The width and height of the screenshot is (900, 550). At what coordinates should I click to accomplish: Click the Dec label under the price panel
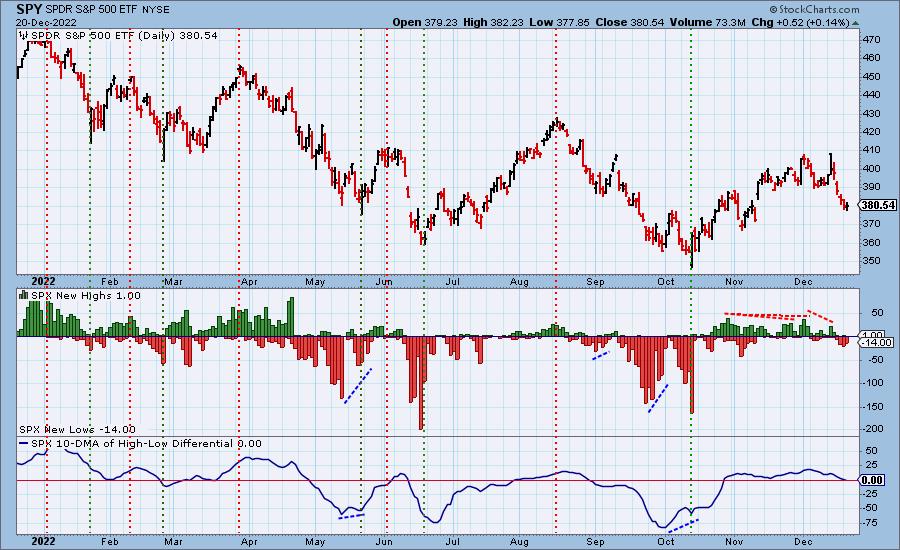pos(803,282)
